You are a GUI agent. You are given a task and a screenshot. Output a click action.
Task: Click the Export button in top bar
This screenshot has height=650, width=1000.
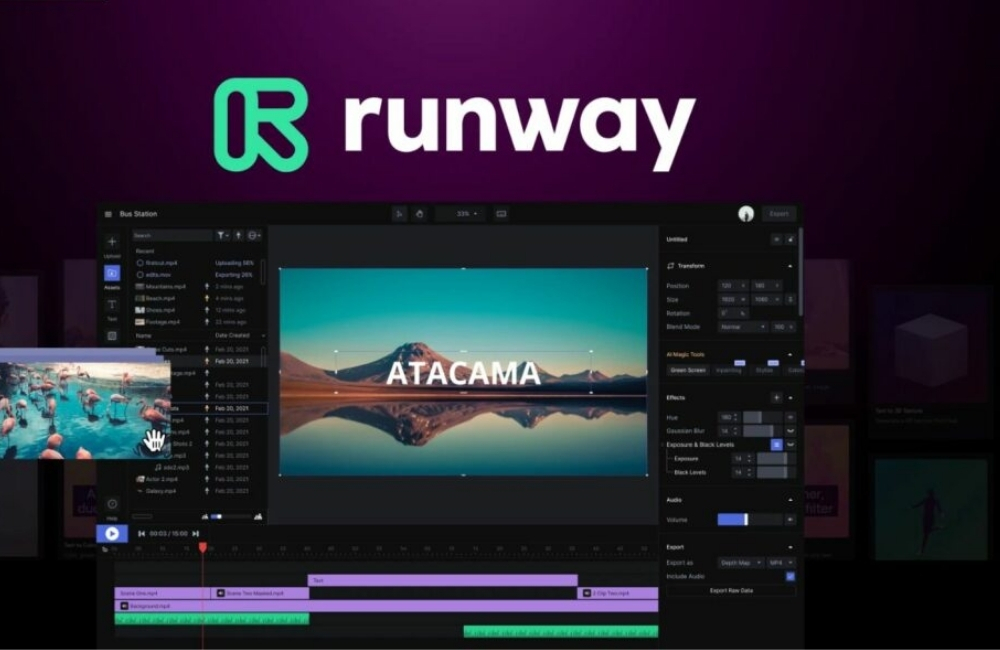coord(779,214)
